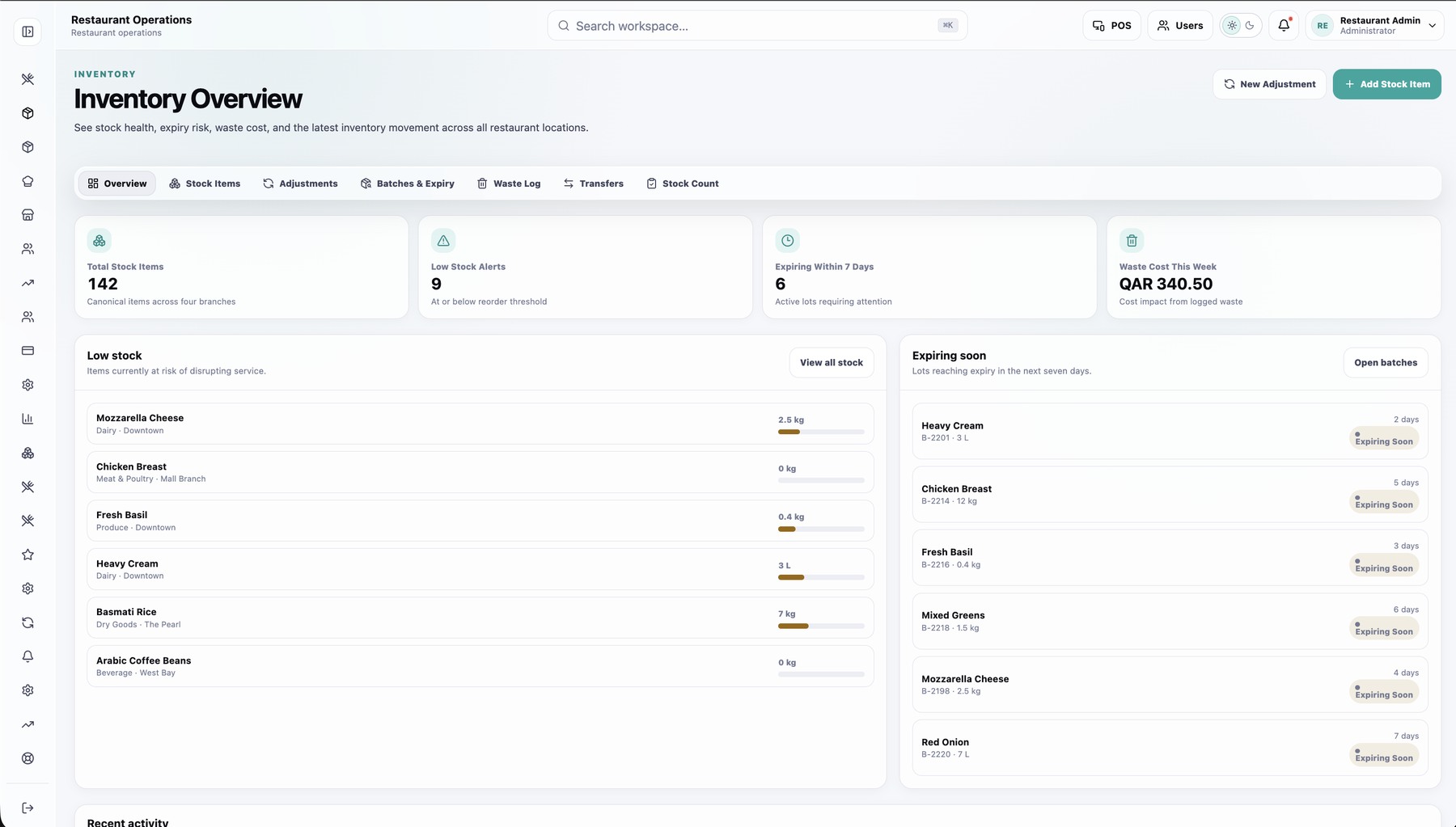Switch to the Transfers tab
The width and height of the screenshot is (1456, 827).
click(x=594, y=184)
